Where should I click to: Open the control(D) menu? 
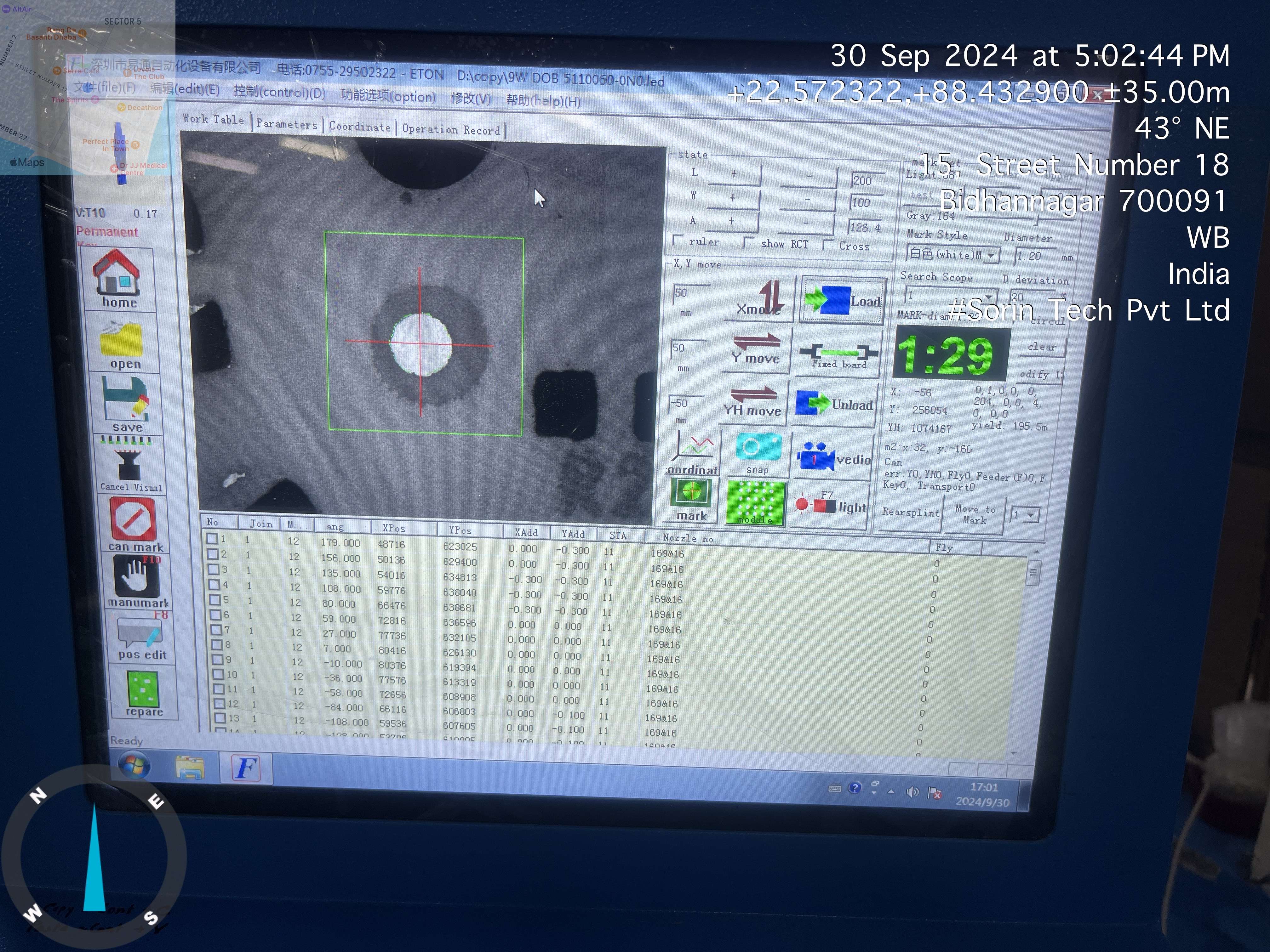pos(280,92)
